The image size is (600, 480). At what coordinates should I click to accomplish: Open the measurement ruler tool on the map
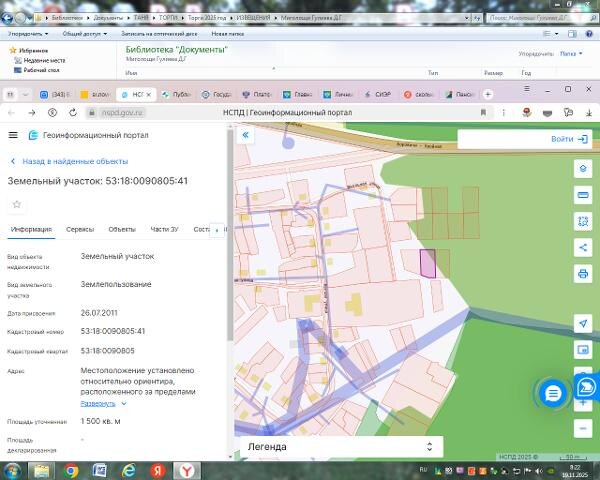583,195
